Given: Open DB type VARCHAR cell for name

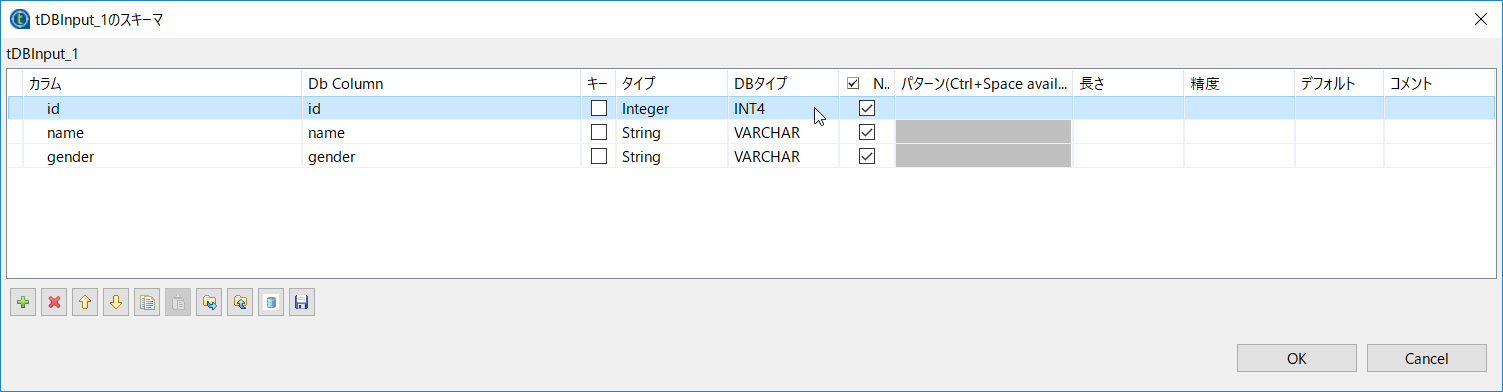Looking at the screenshot, I should point(783,132).
